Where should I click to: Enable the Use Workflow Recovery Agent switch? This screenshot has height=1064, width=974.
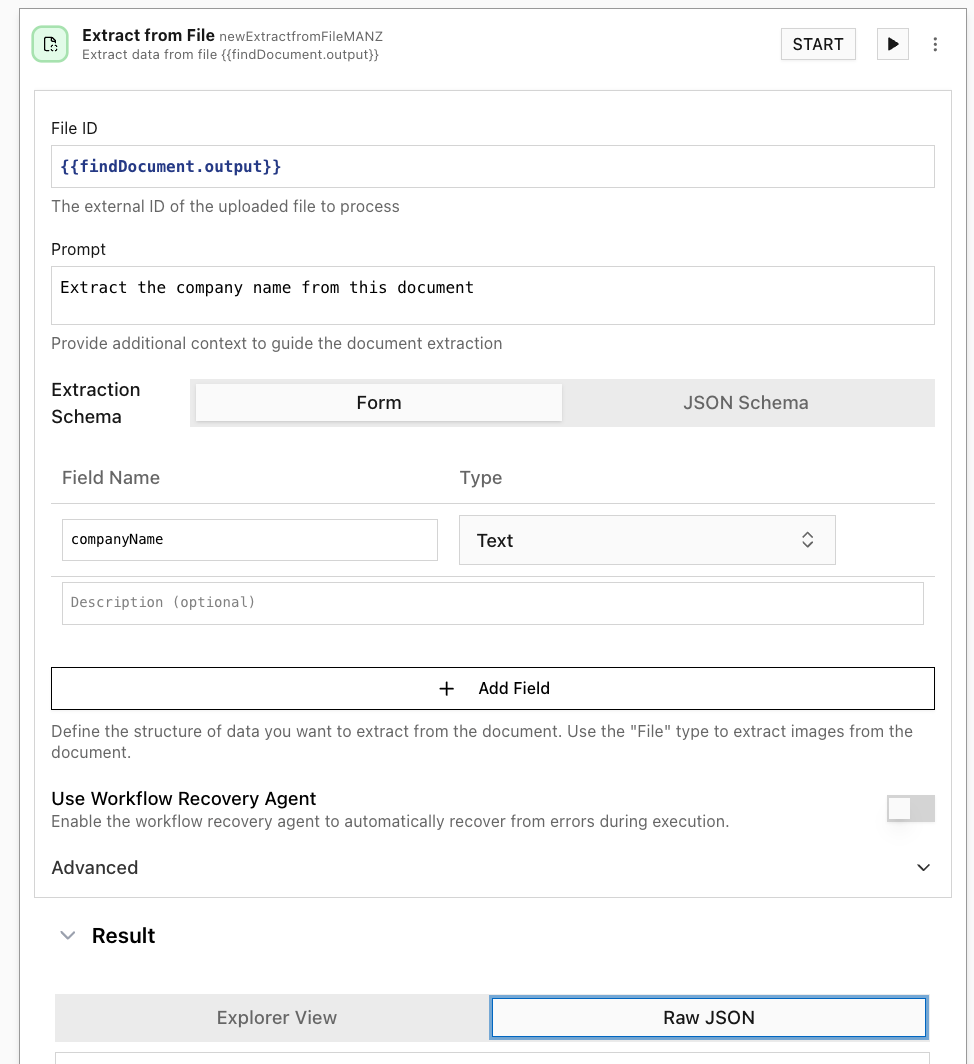click(910, 808)
